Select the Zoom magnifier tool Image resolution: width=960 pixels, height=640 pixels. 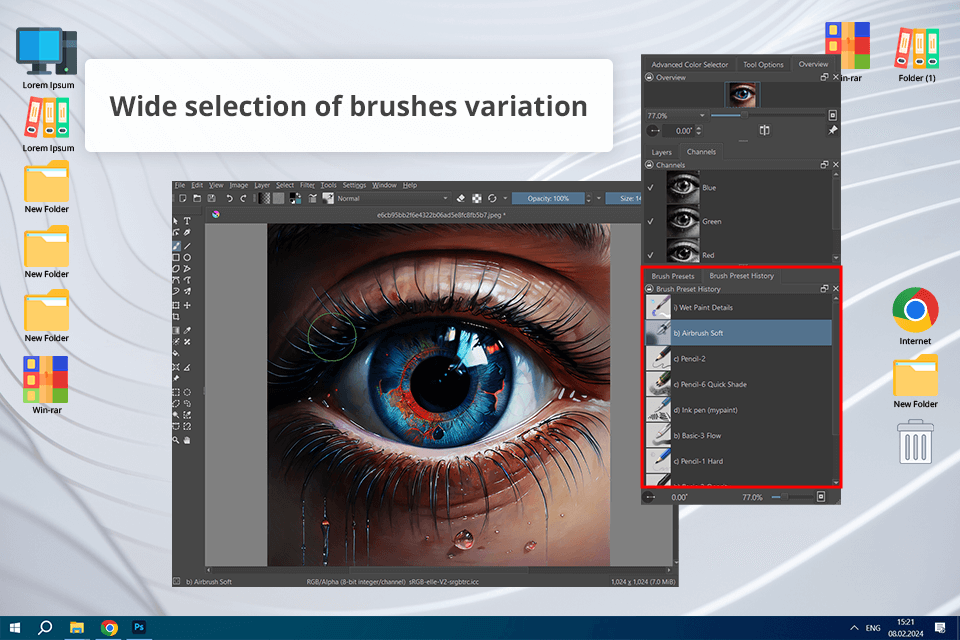tap(176, 440)
